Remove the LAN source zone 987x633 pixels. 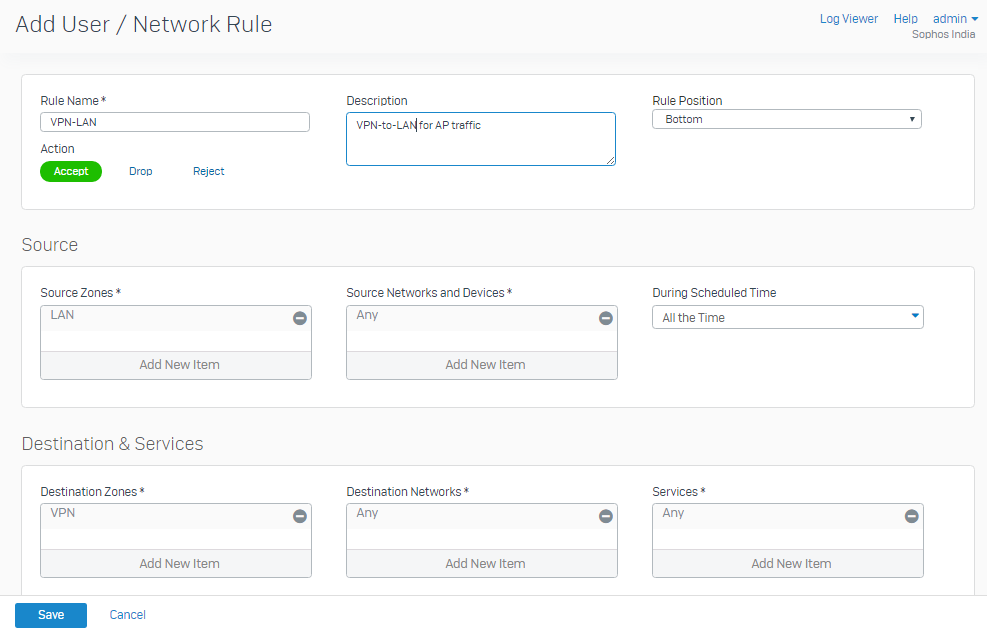coord(299,317)
